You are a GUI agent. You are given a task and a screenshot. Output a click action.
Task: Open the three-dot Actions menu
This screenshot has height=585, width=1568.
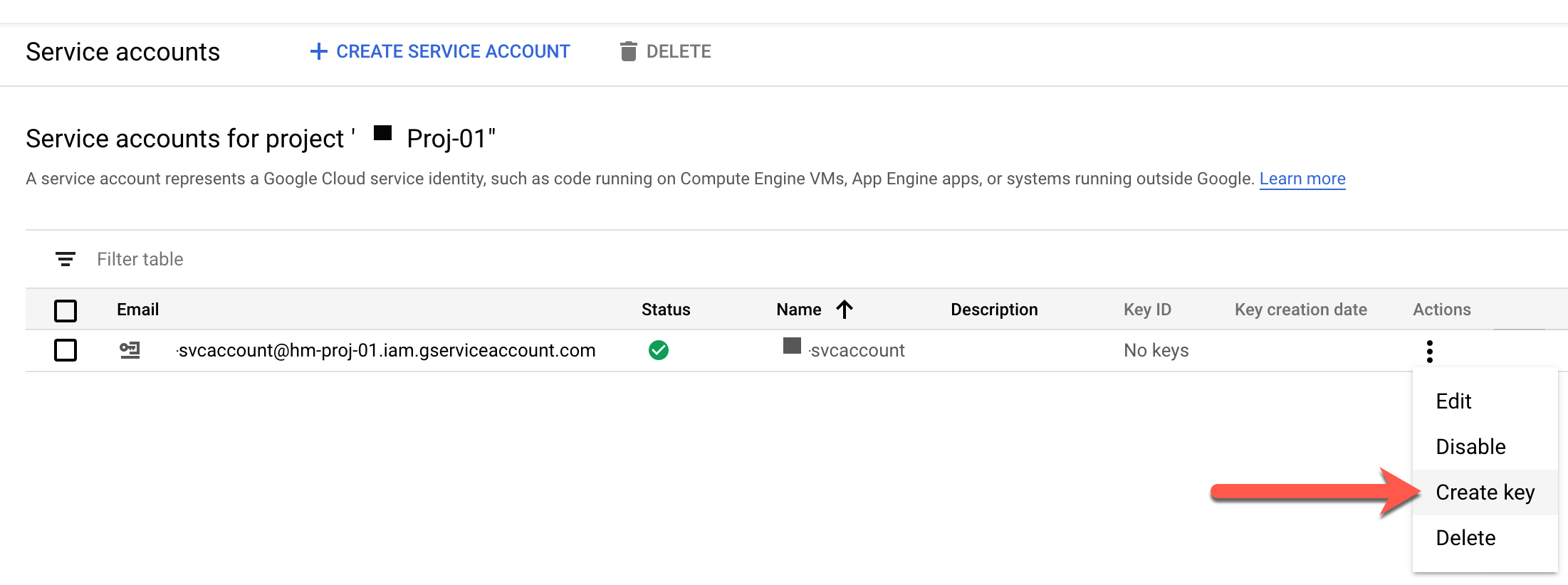(x=1429, y=351)
